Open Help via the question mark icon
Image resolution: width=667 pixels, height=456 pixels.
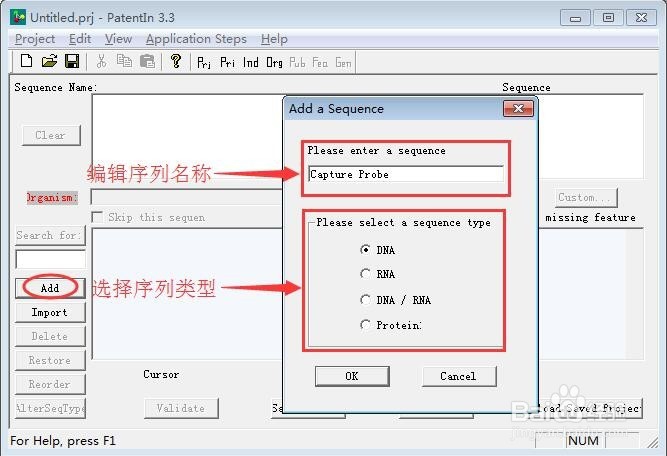click(176, 61)
